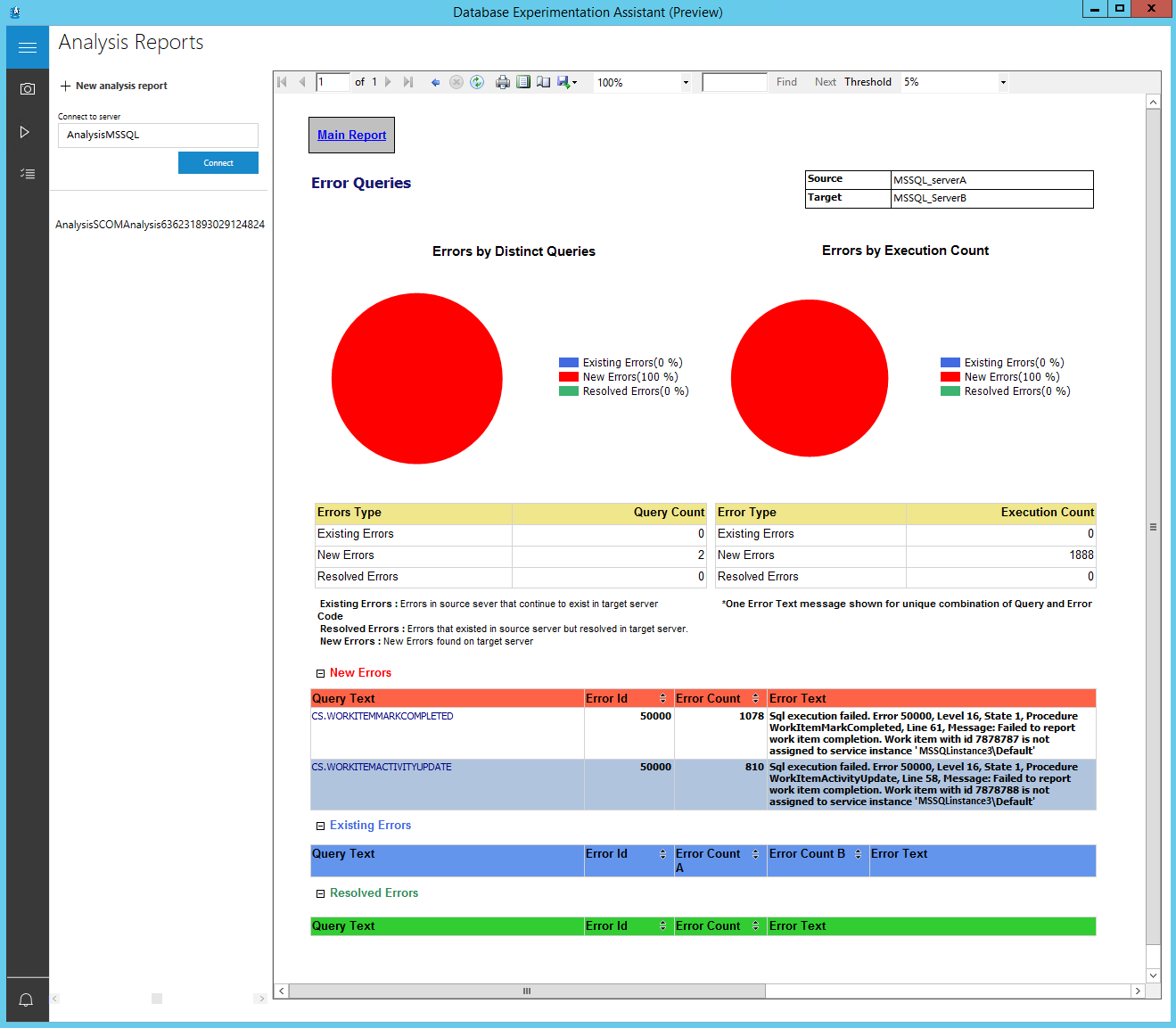
Task: Refresh the report using toolbar icon
Action: (x=477, y=82)
